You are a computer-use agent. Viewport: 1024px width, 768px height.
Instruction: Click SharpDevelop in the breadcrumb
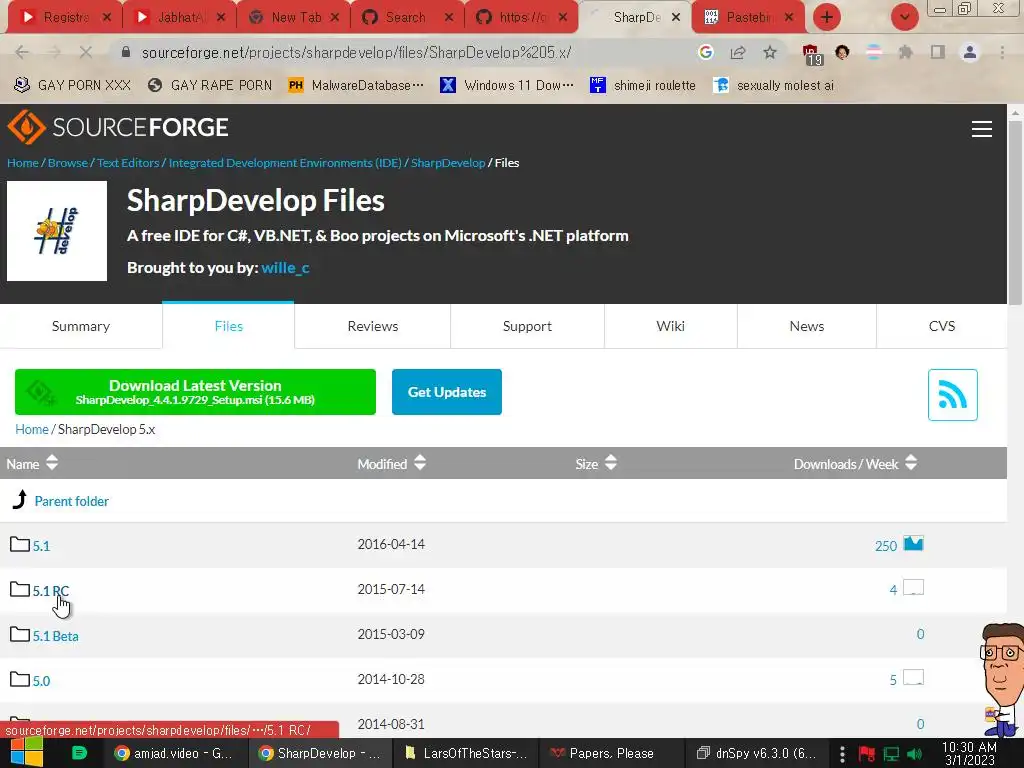pos(448,163)
